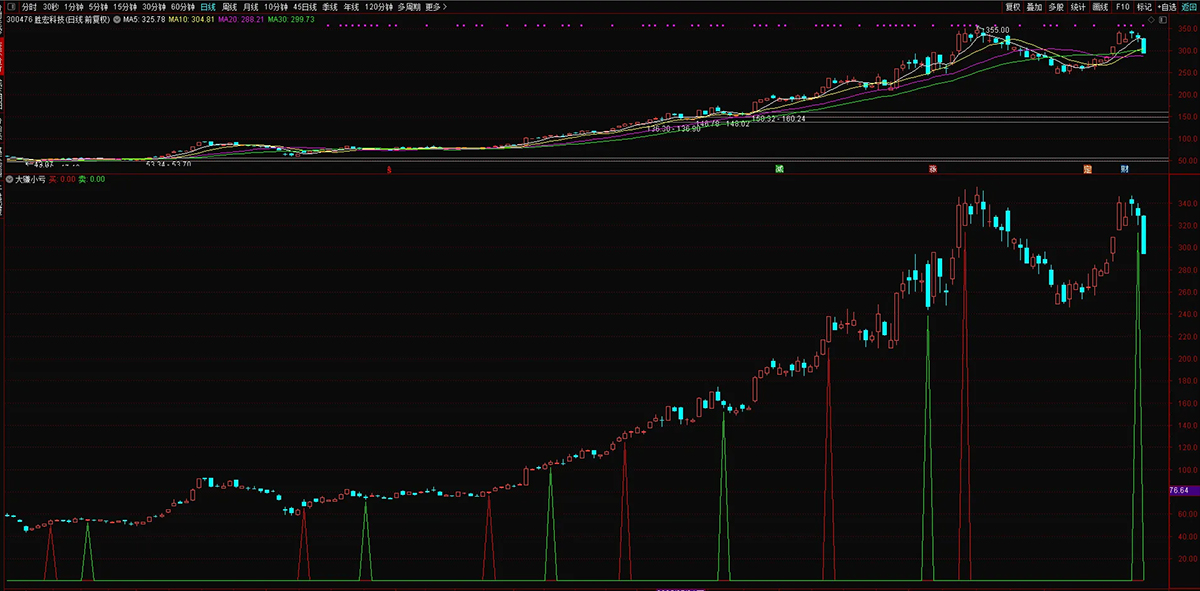Screen dimensions: 1200x591
Task: Open the 多股 multi-stock button
Action: pyautogui.click(x=1056, y=6)
